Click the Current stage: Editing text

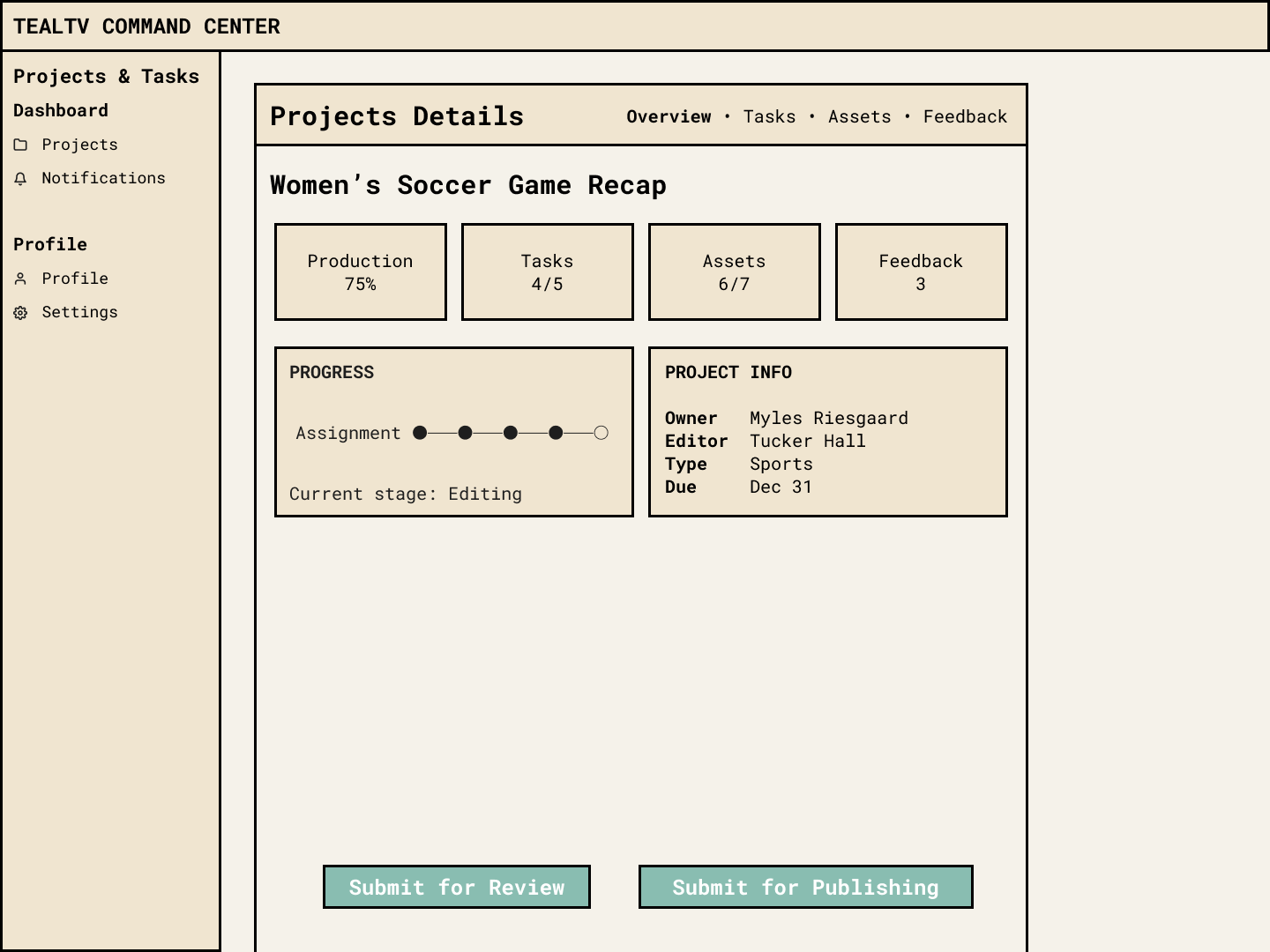[406, 494]
